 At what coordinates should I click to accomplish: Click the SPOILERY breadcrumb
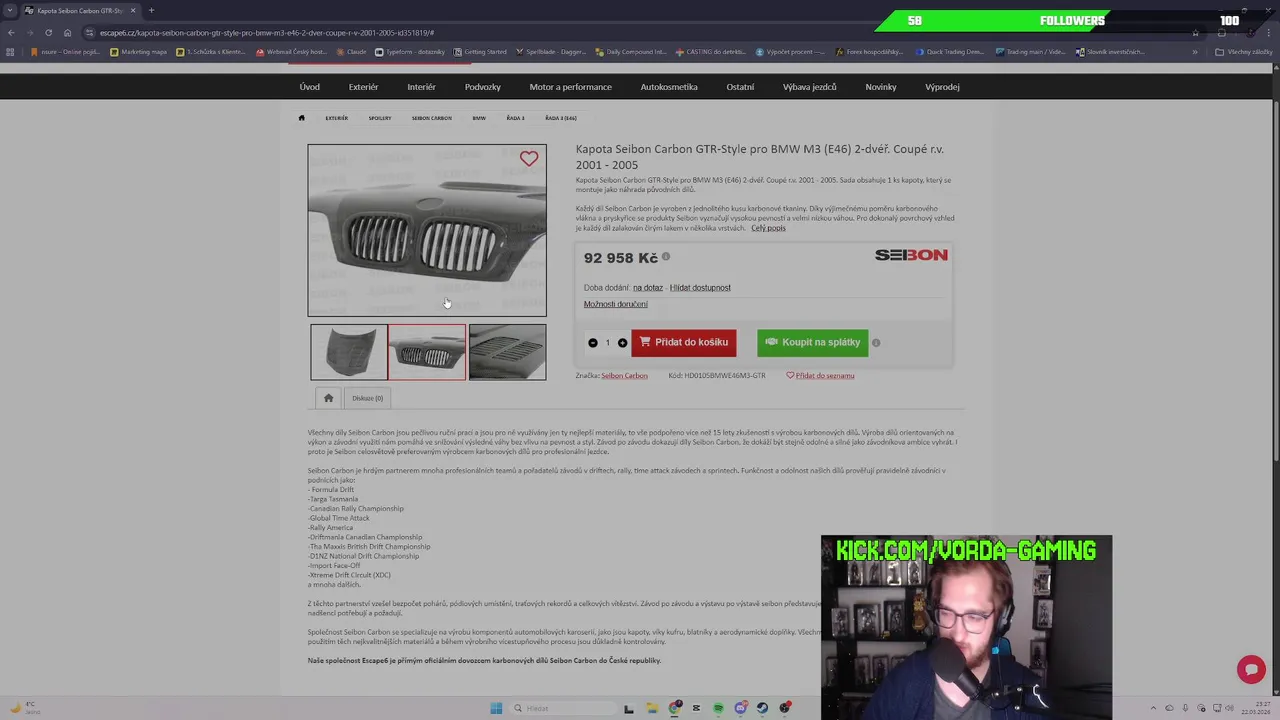pos(380,118)
